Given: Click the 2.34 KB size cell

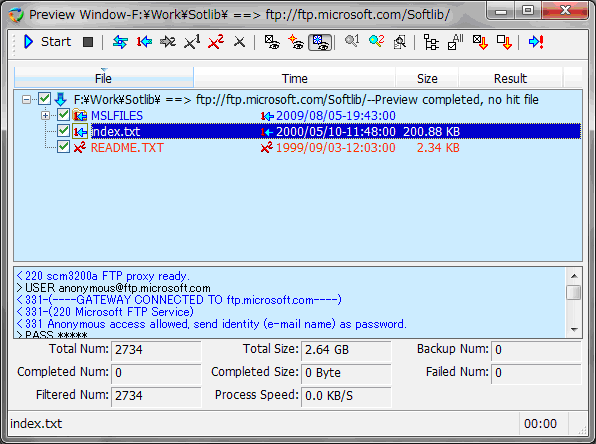Looking at the screenshot, I should 438,147.
